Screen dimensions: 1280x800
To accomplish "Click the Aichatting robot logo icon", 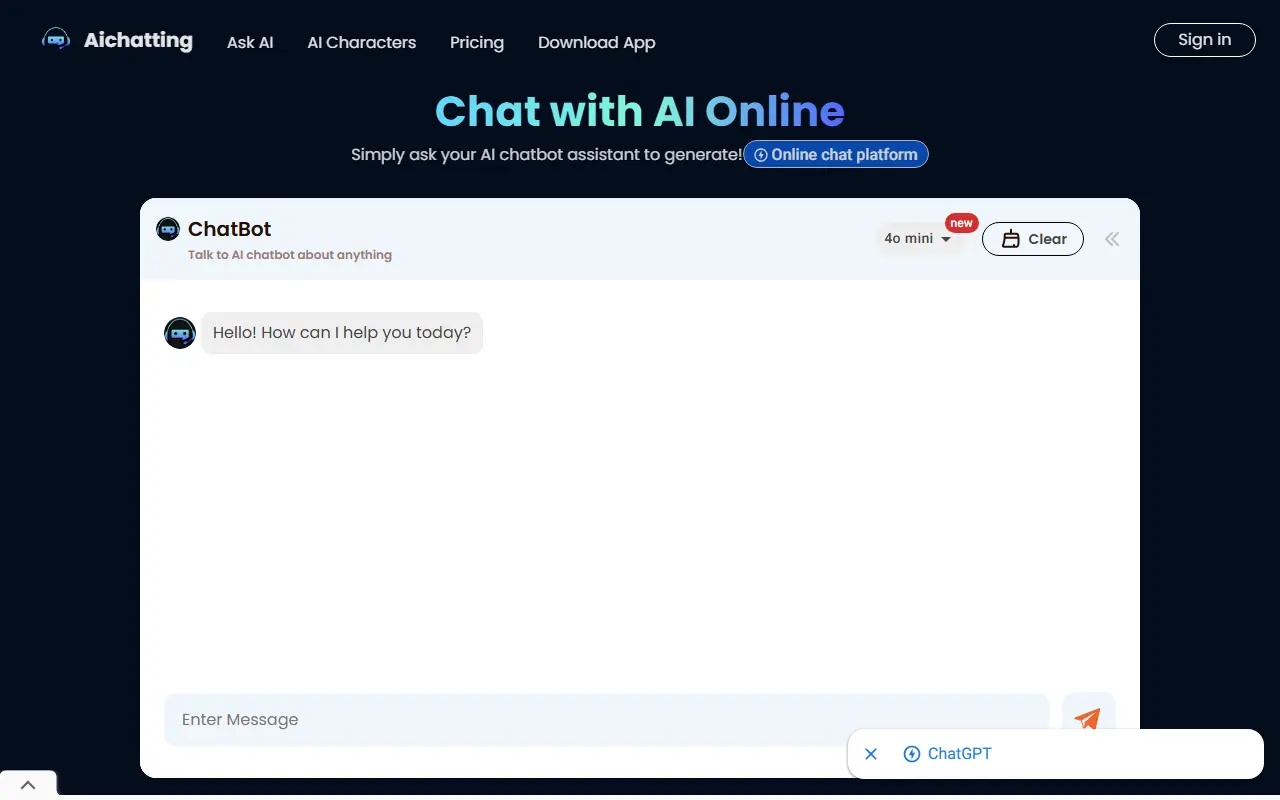I will point(56,39).
